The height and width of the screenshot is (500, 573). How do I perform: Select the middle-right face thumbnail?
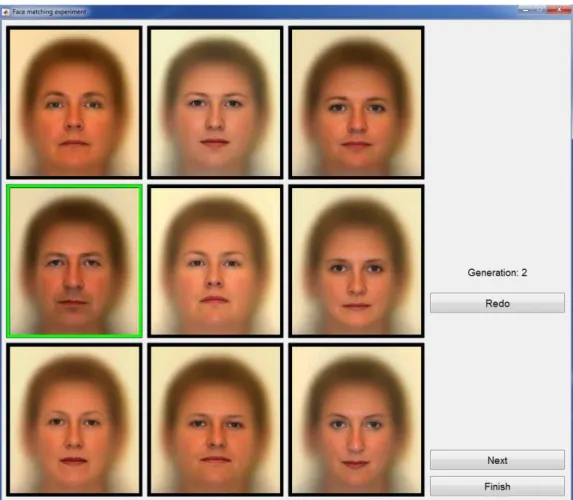[x=356, y=261]
